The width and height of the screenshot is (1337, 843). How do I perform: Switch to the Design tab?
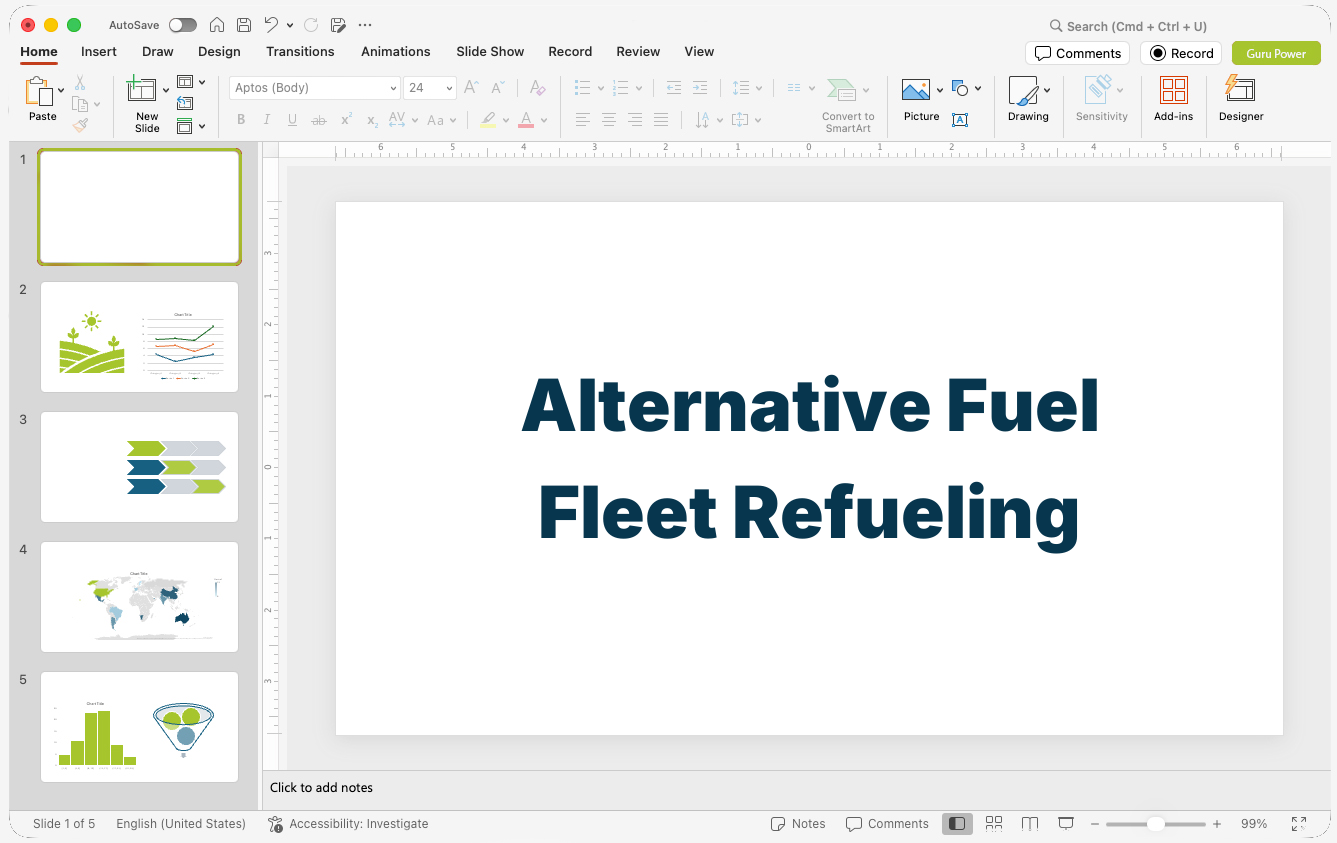pyautogui.click(x=219, y=51)
